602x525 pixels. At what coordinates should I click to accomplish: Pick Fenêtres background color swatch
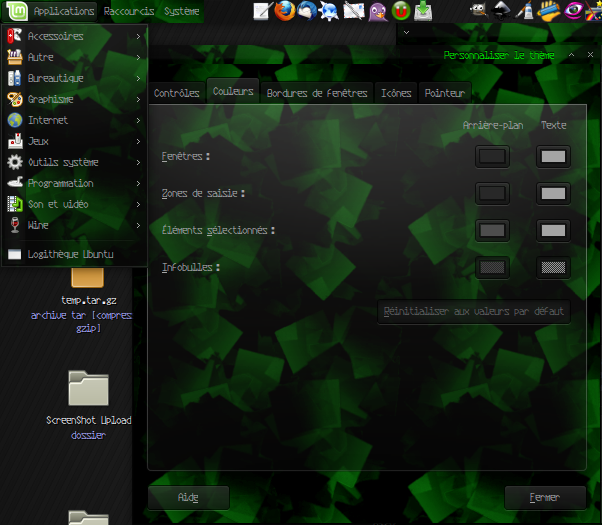tap(492, 157)
